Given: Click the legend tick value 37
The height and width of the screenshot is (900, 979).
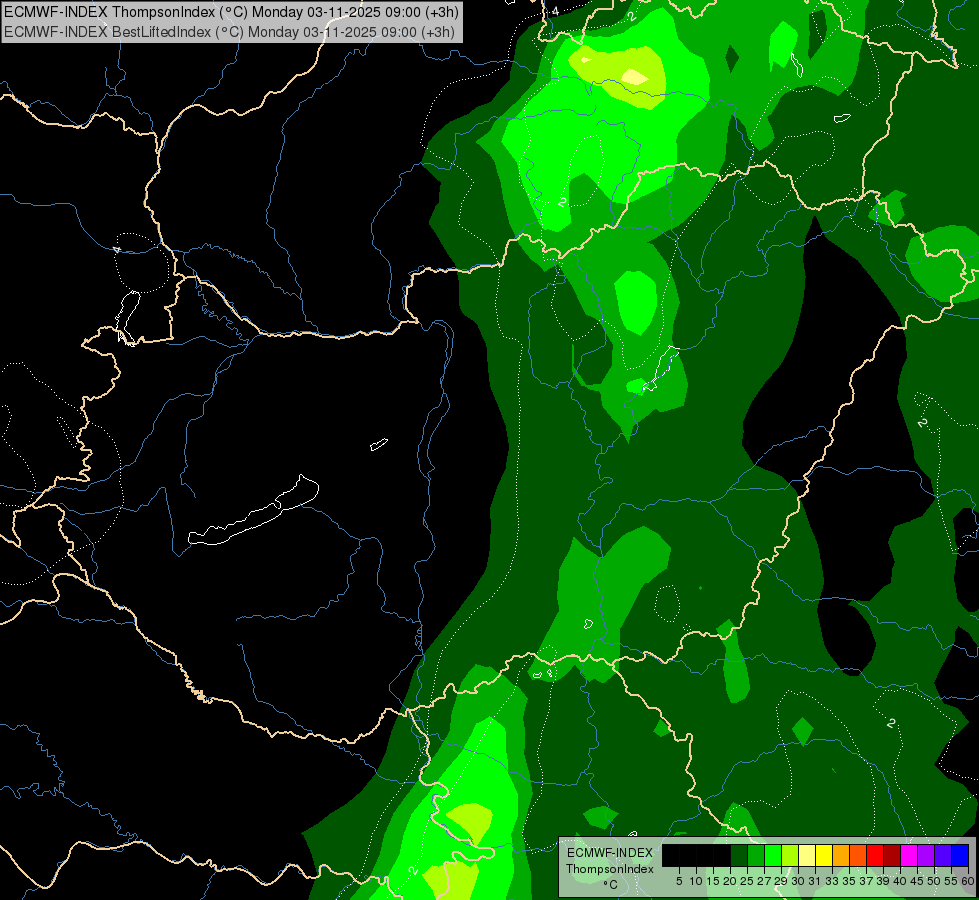Looking at the screenshot, I should [x=866, y=881].
